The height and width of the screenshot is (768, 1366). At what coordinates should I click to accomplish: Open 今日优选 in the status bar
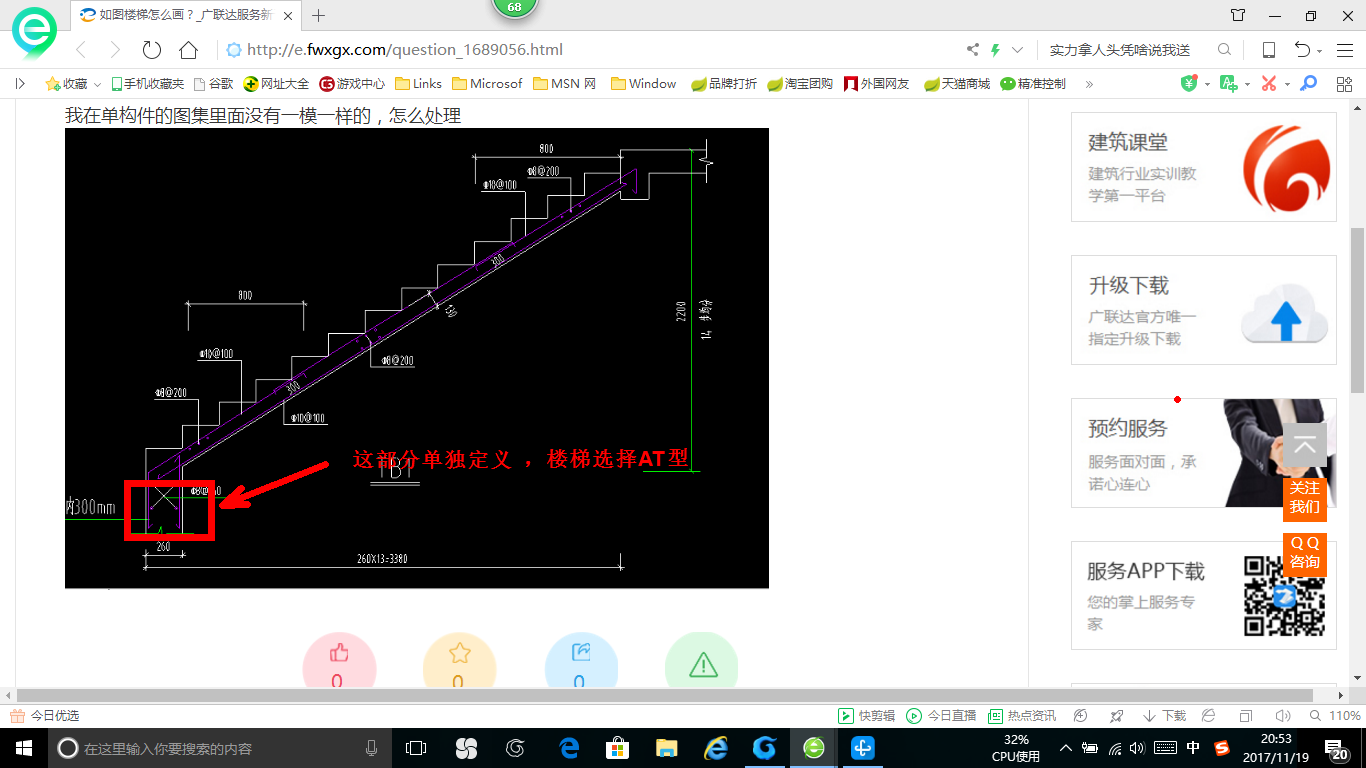coord(44,716)
